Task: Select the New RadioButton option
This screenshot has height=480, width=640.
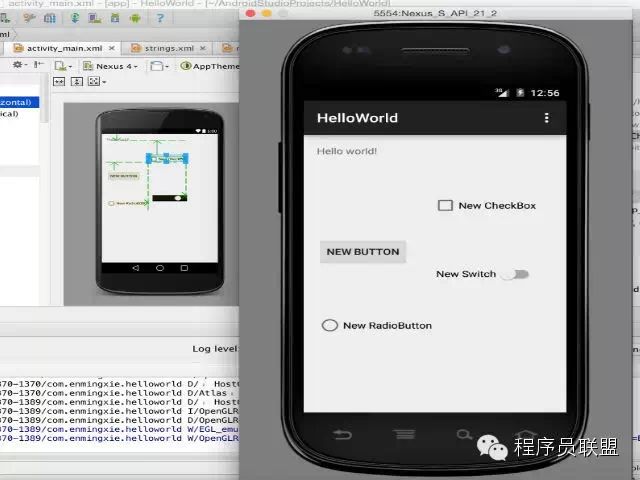Action: [x=377, y=325]
